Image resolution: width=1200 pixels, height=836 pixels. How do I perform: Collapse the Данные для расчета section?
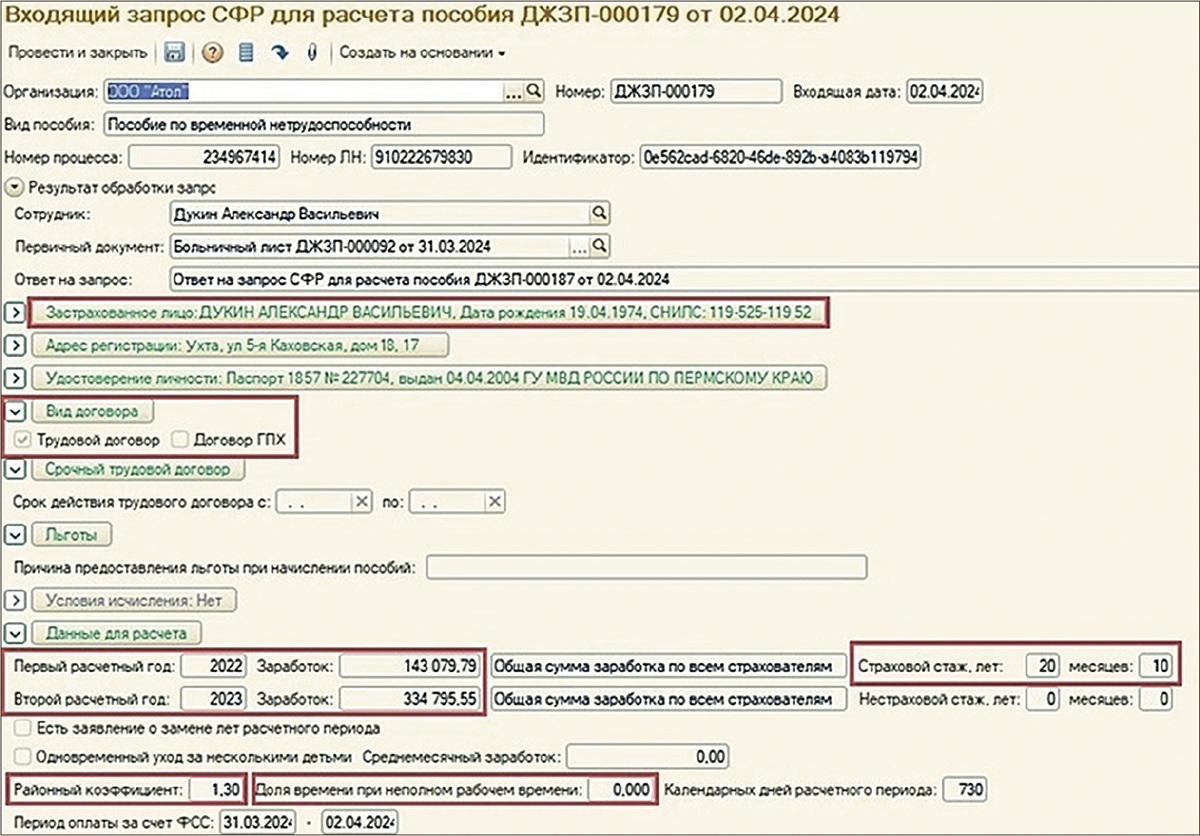(x=15, y=633)
